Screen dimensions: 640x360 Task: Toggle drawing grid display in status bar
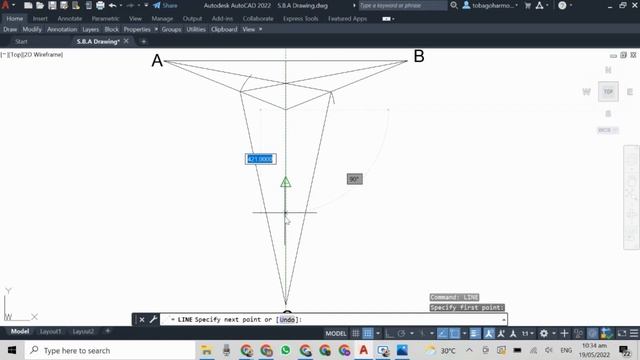(356, 333)
